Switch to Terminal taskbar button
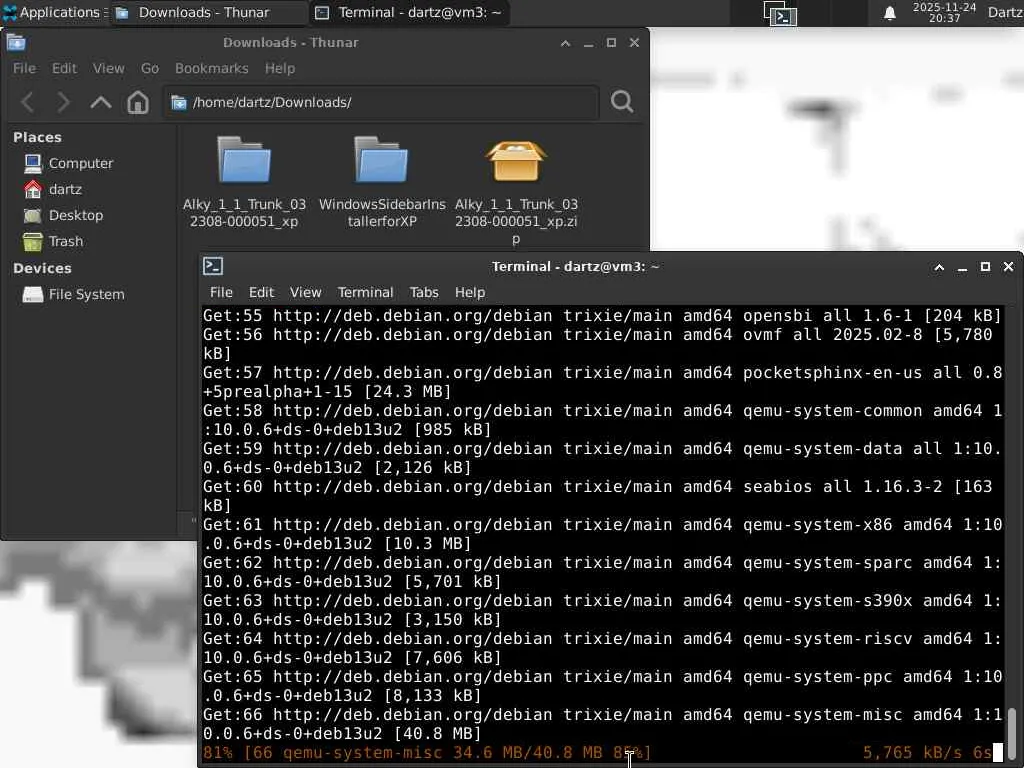This screenshot has height=768, width=1024. (409, 12)
